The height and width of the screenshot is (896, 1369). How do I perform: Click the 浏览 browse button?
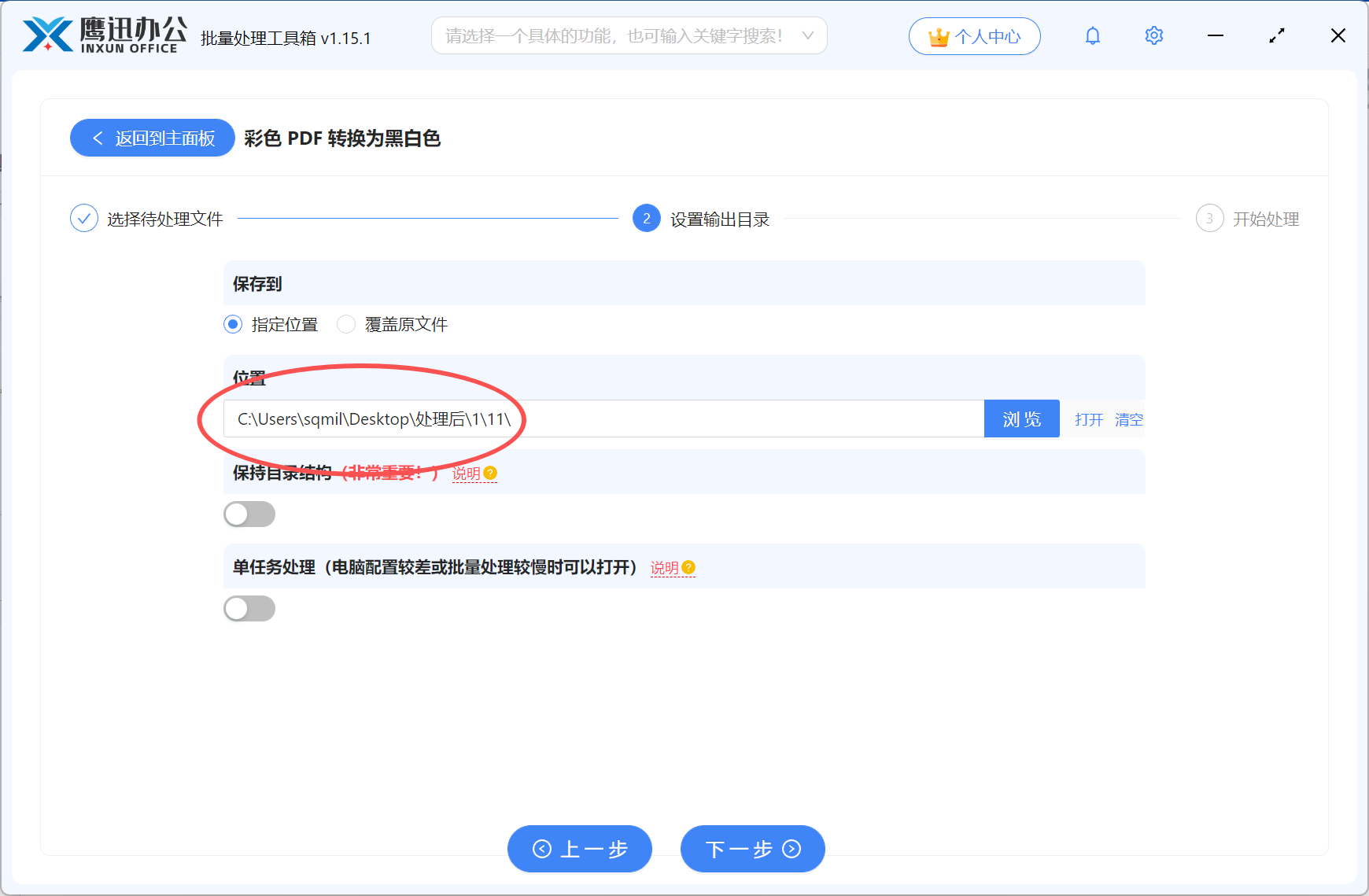[1022, 419]
